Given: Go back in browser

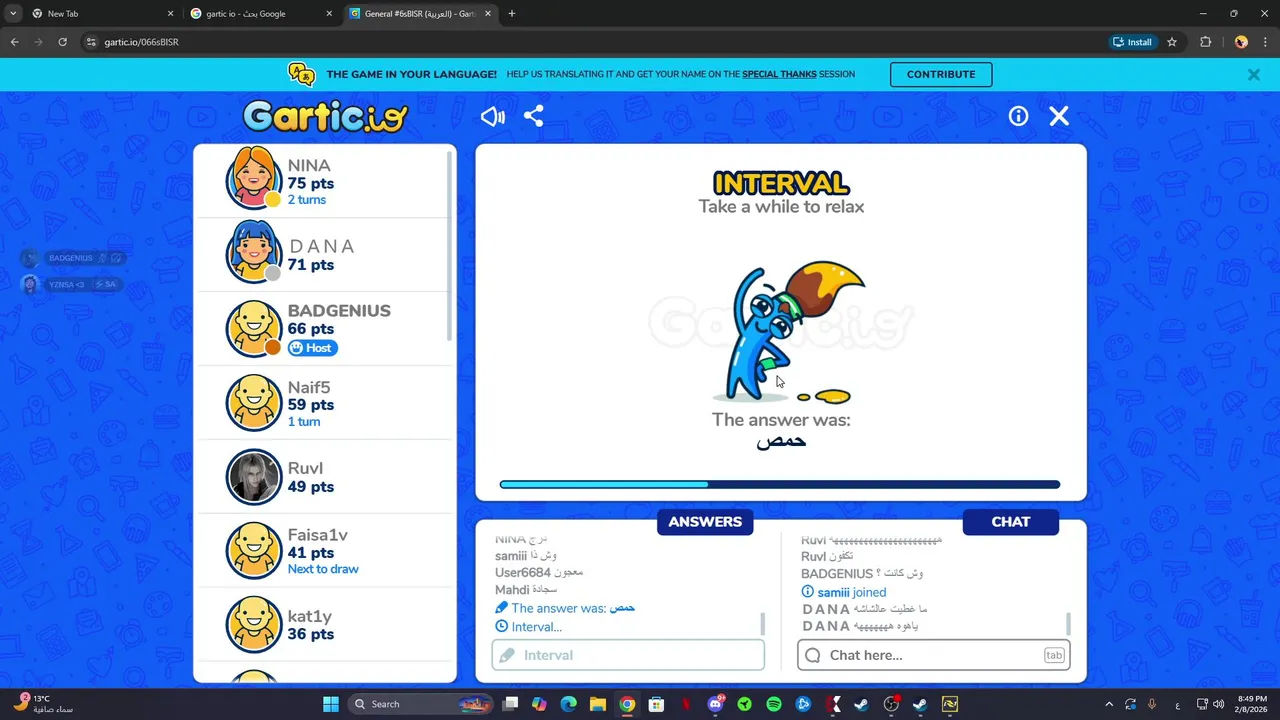Looking at the screenshot, I should [x=14, y=42].
